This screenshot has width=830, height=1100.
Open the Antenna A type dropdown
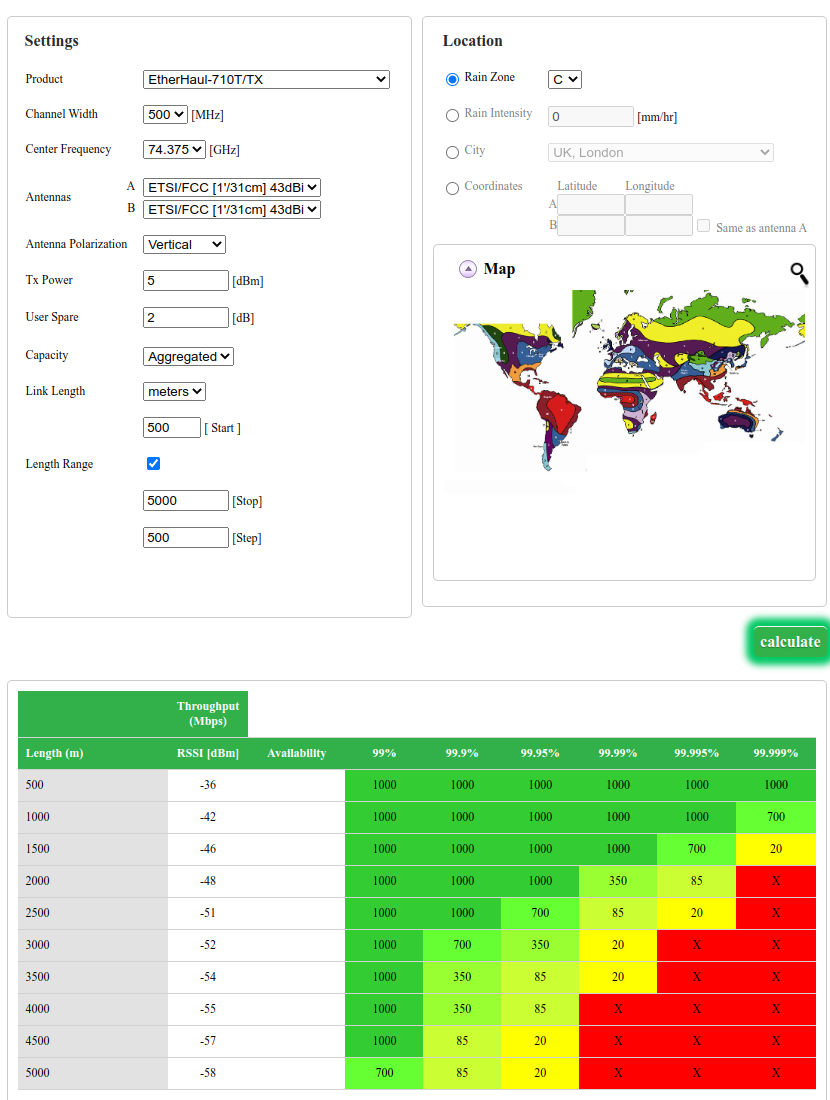pyautogui.click(x=231, y=187)
